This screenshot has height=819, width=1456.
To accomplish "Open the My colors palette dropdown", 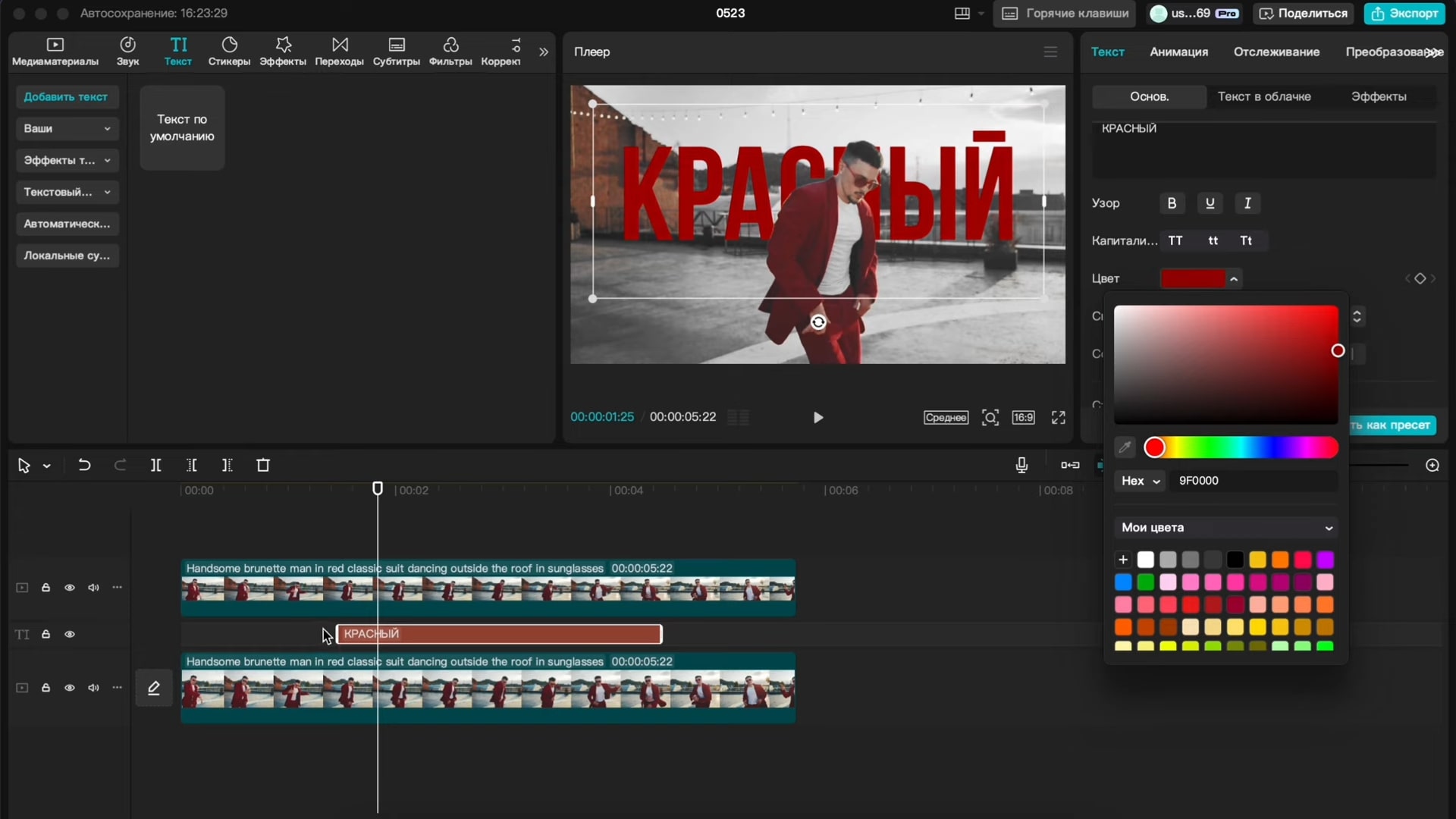I will [x=1225, y=528].
